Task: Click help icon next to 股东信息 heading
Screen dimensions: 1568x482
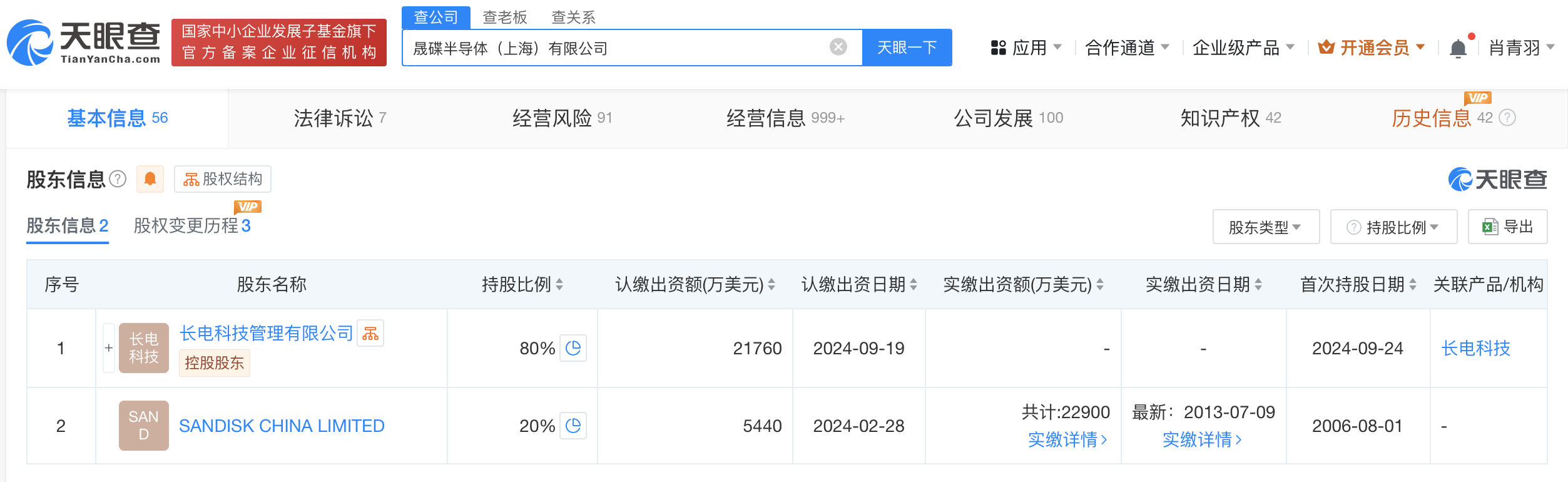Action: point(118,179)
